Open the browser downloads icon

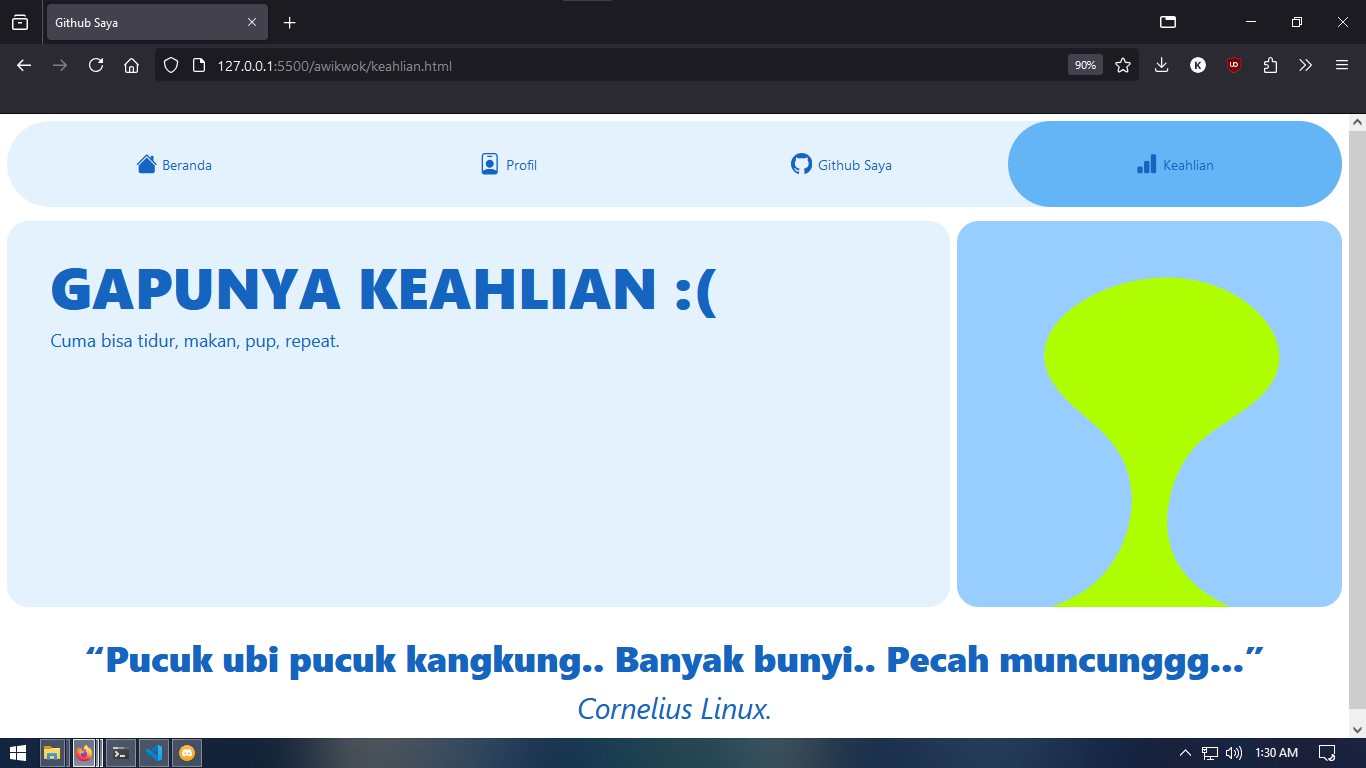(1161, 65)
